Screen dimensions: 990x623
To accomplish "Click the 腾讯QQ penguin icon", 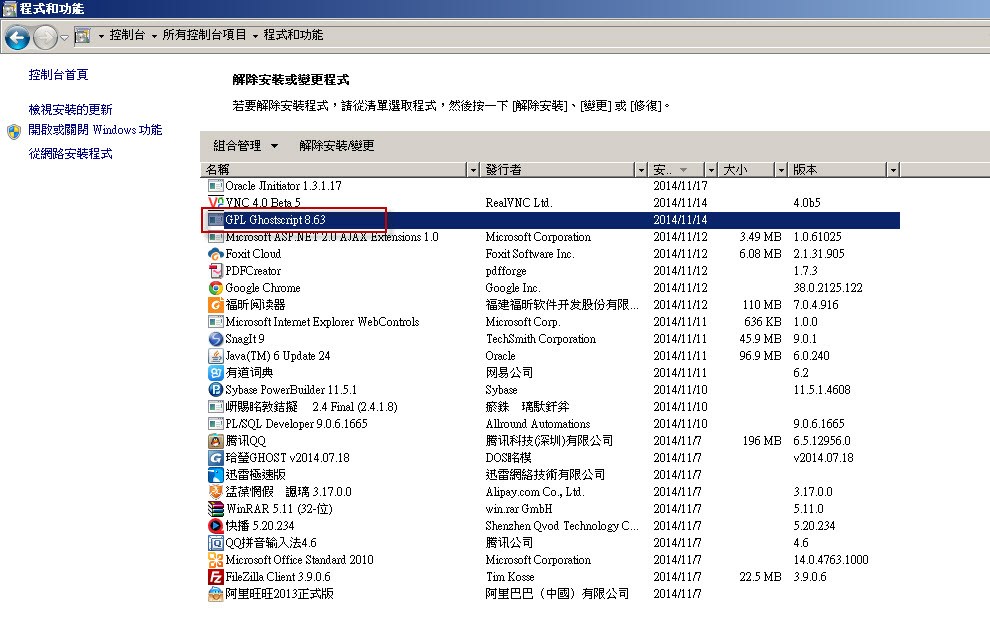I will 215,441.
